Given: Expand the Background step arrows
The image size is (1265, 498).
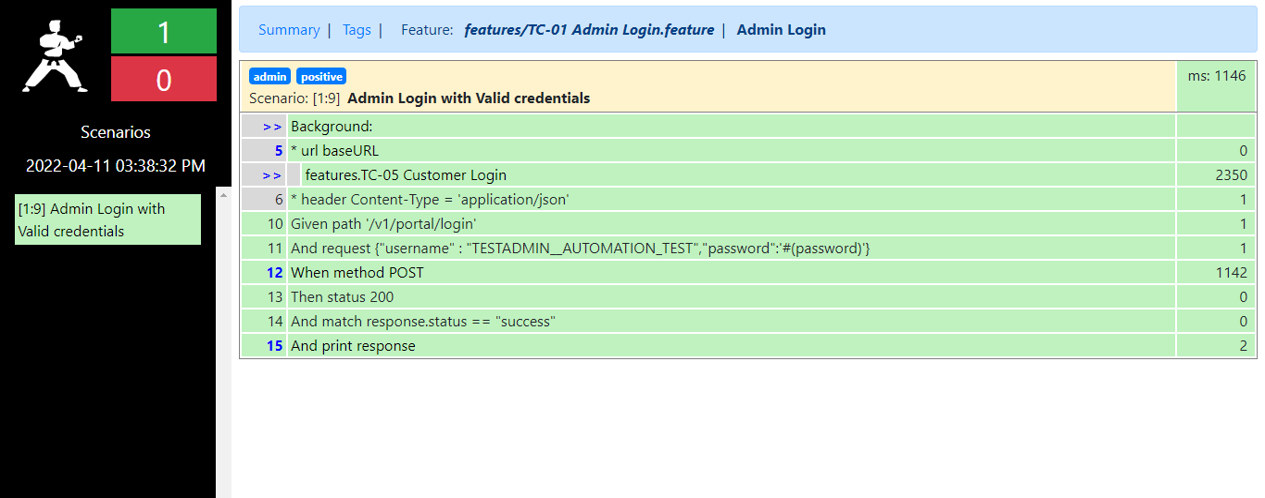Looking at the screenshot, I should [x=271, y=127].
